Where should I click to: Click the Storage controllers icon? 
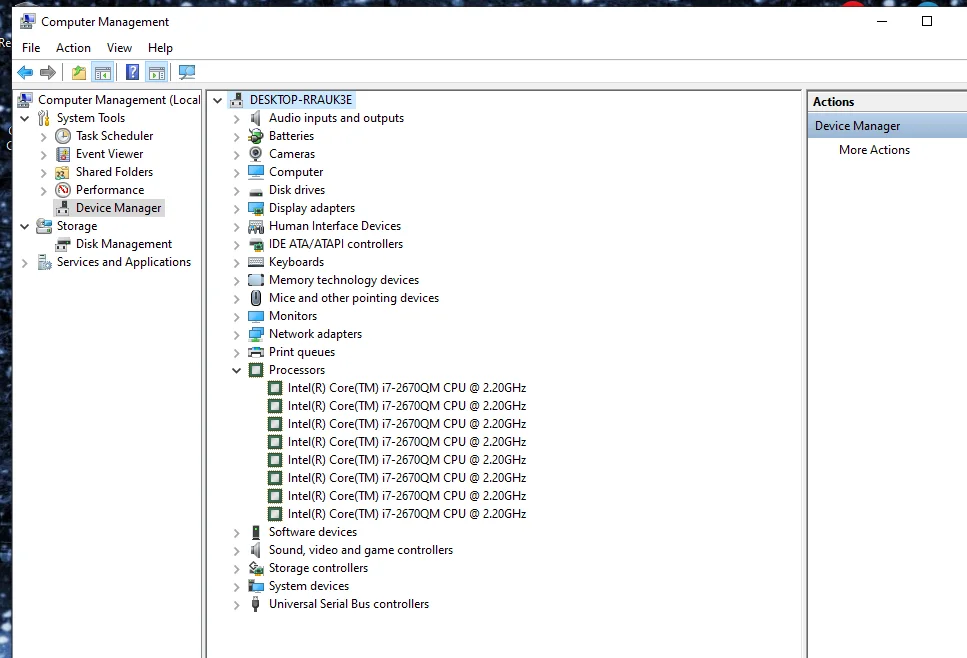[256, 568]
